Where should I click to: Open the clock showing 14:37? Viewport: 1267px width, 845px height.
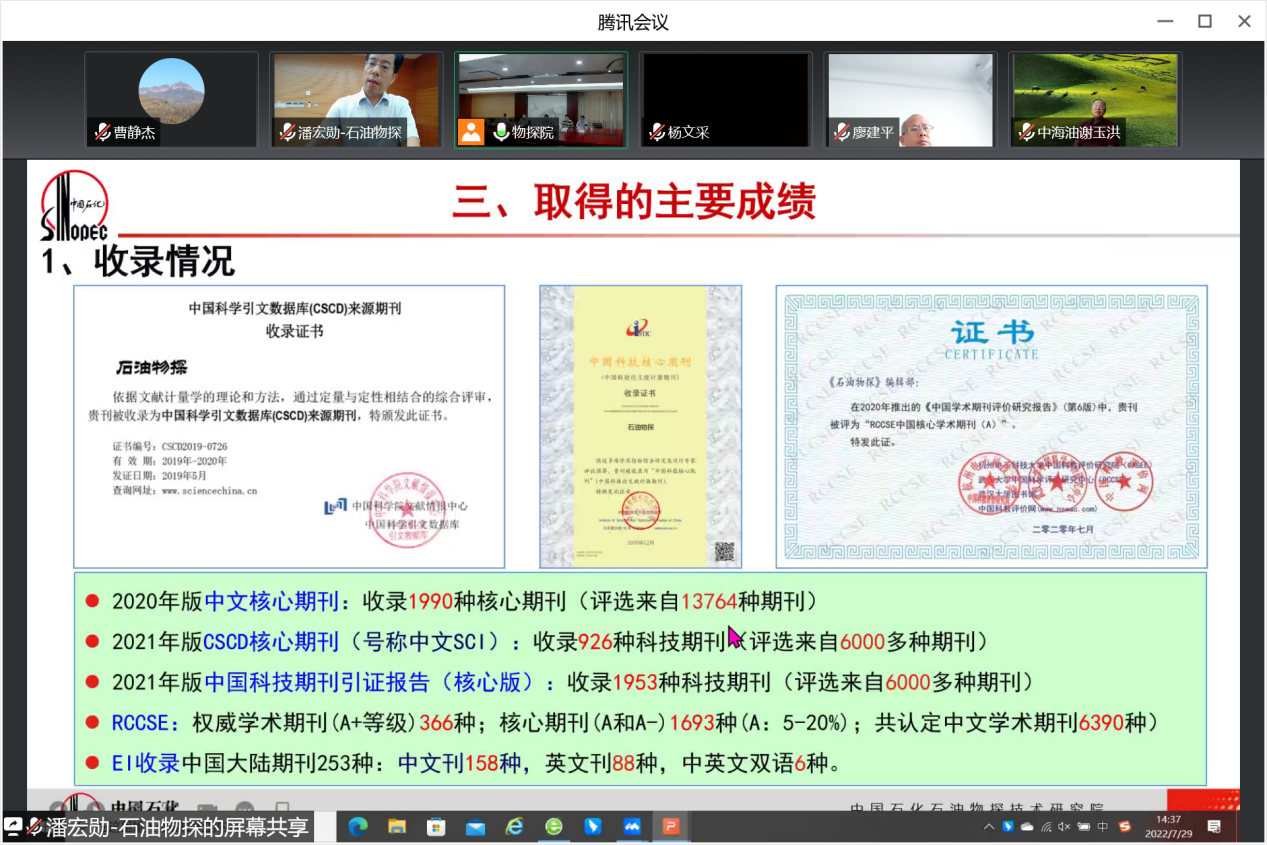click(1167, 827)
